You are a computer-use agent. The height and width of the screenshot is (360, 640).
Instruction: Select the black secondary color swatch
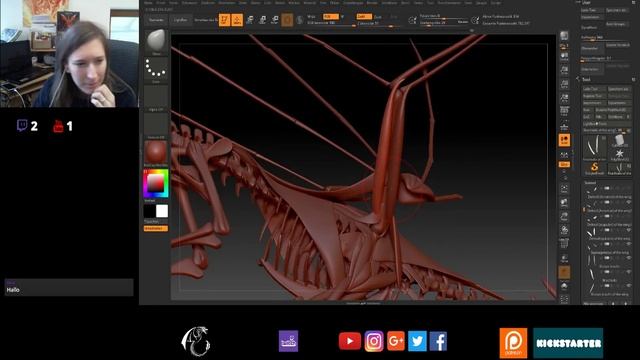coord(150,211)
